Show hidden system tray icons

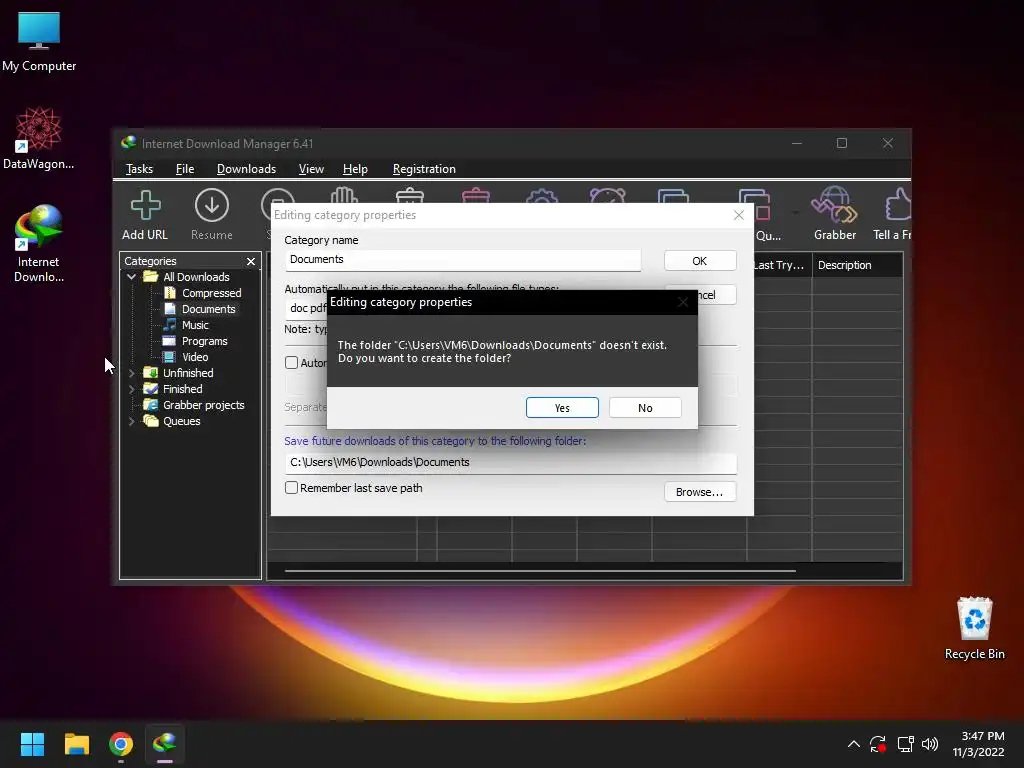click(853, 744)
